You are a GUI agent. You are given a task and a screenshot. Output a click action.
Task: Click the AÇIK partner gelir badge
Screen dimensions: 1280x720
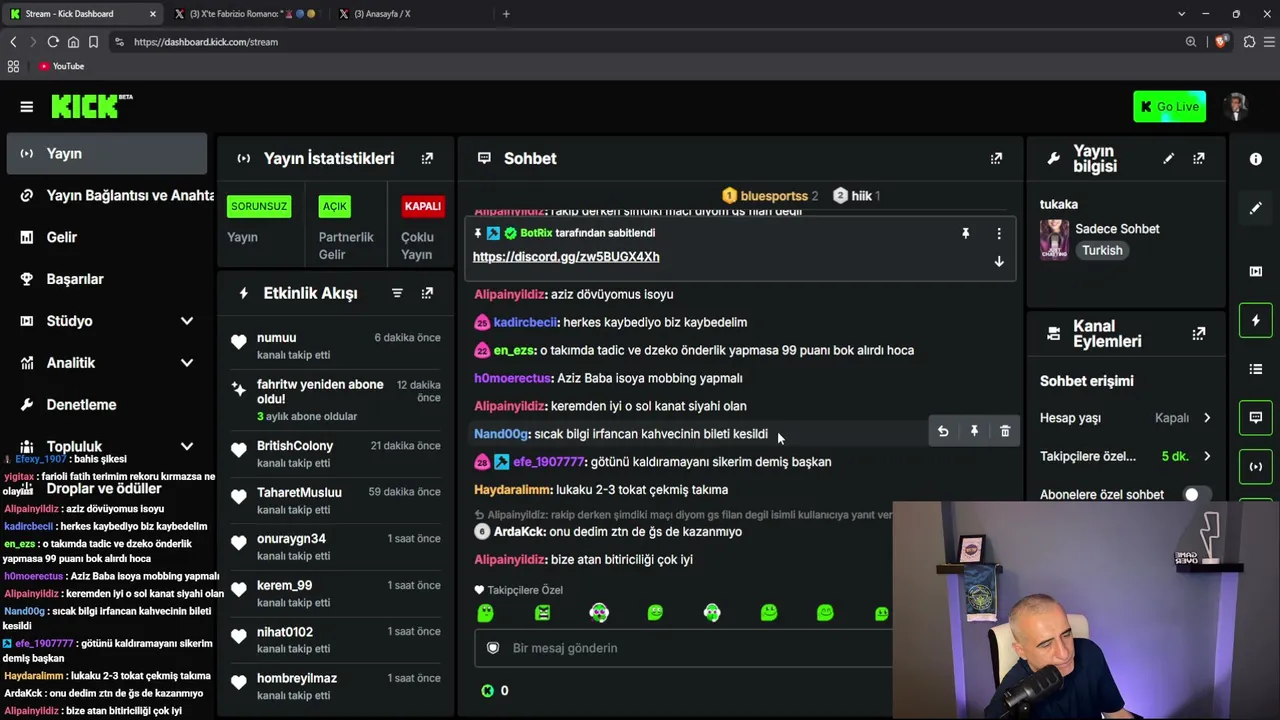point(334,206)
